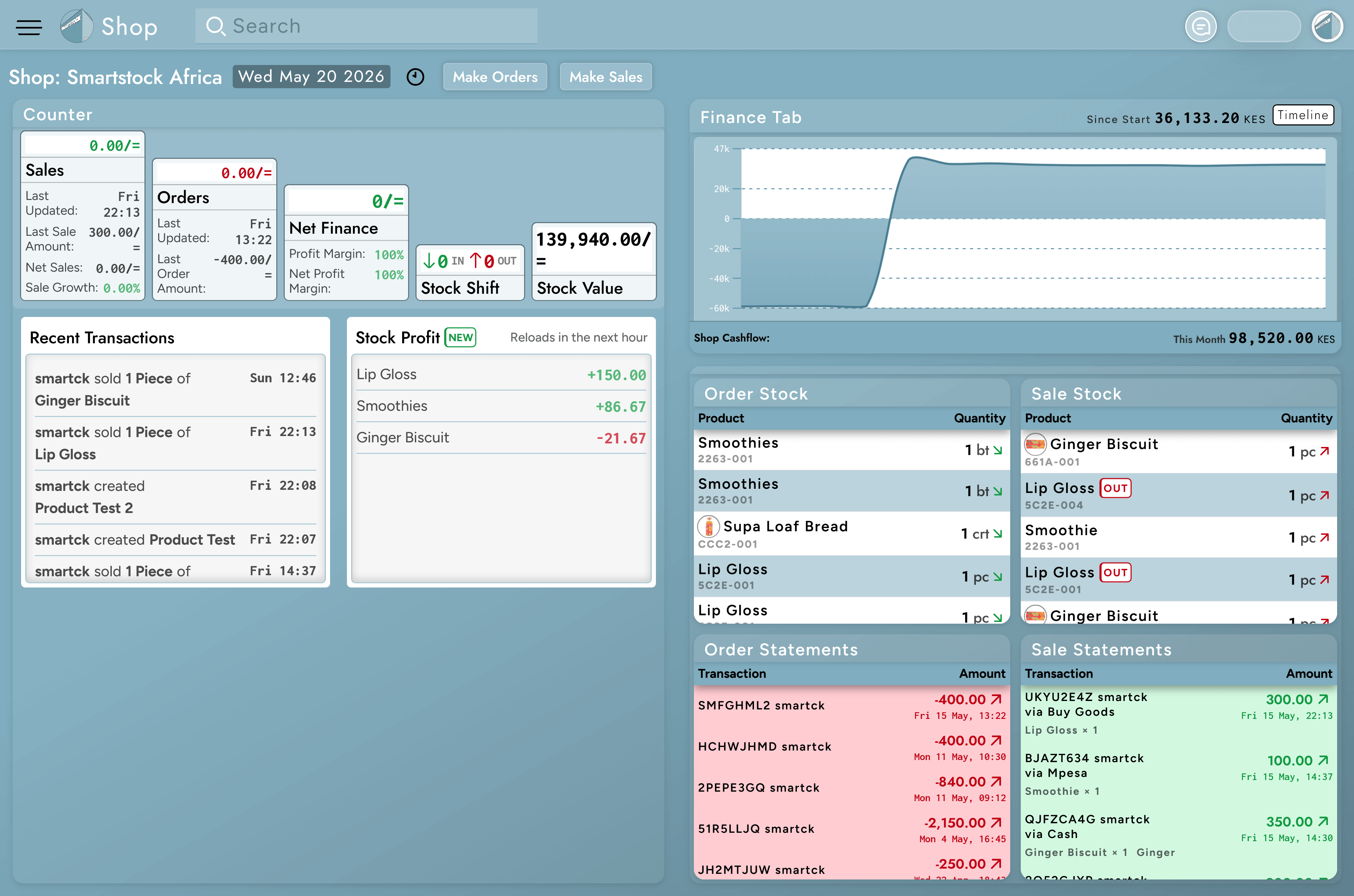Click the Smartstock logo beside Shop
This screenshot has width=1354, height=896.
(77, 26)
